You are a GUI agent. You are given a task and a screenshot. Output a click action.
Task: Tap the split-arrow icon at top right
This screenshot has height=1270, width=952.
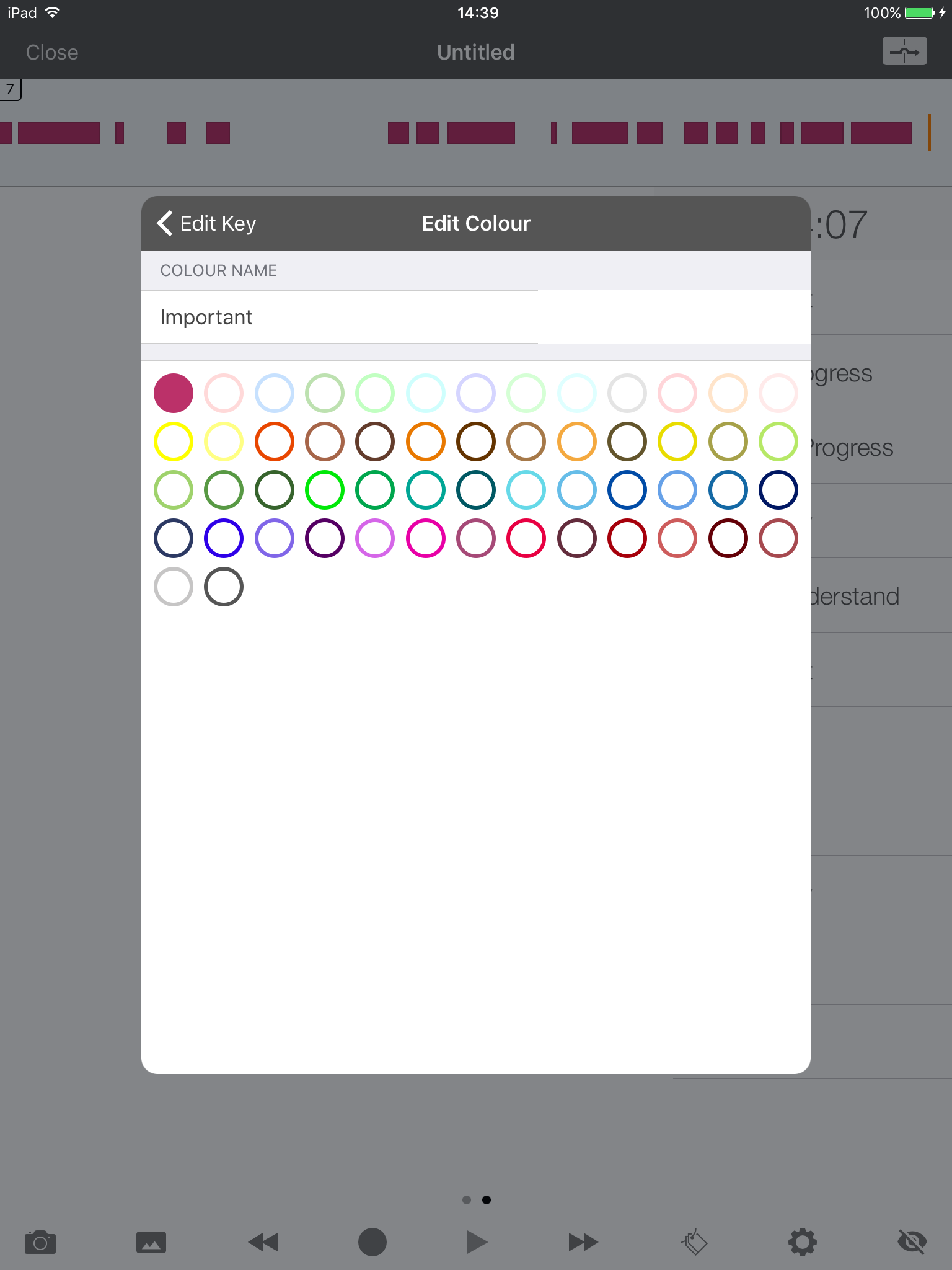(x=905, y=51)
